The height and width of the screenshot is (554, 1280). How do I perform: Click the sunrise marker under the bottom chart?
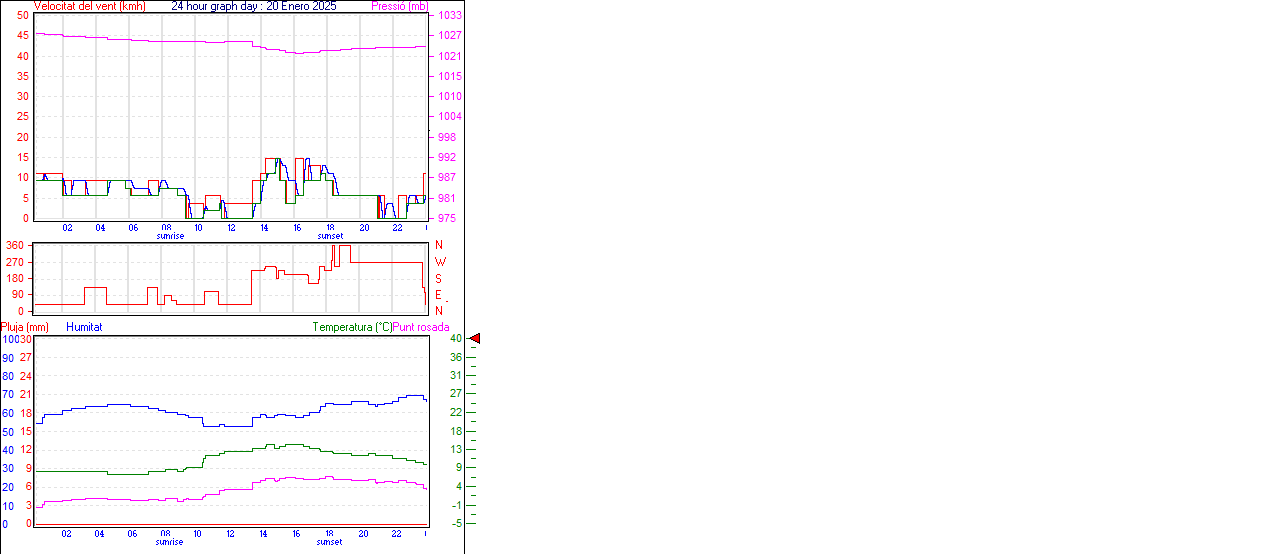(170, 542)
